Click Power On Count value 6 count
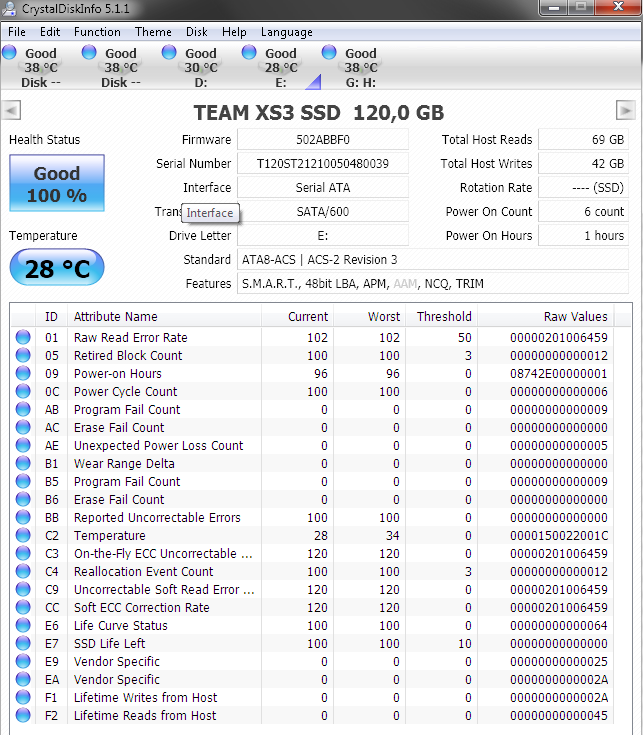 click(583, 211)
